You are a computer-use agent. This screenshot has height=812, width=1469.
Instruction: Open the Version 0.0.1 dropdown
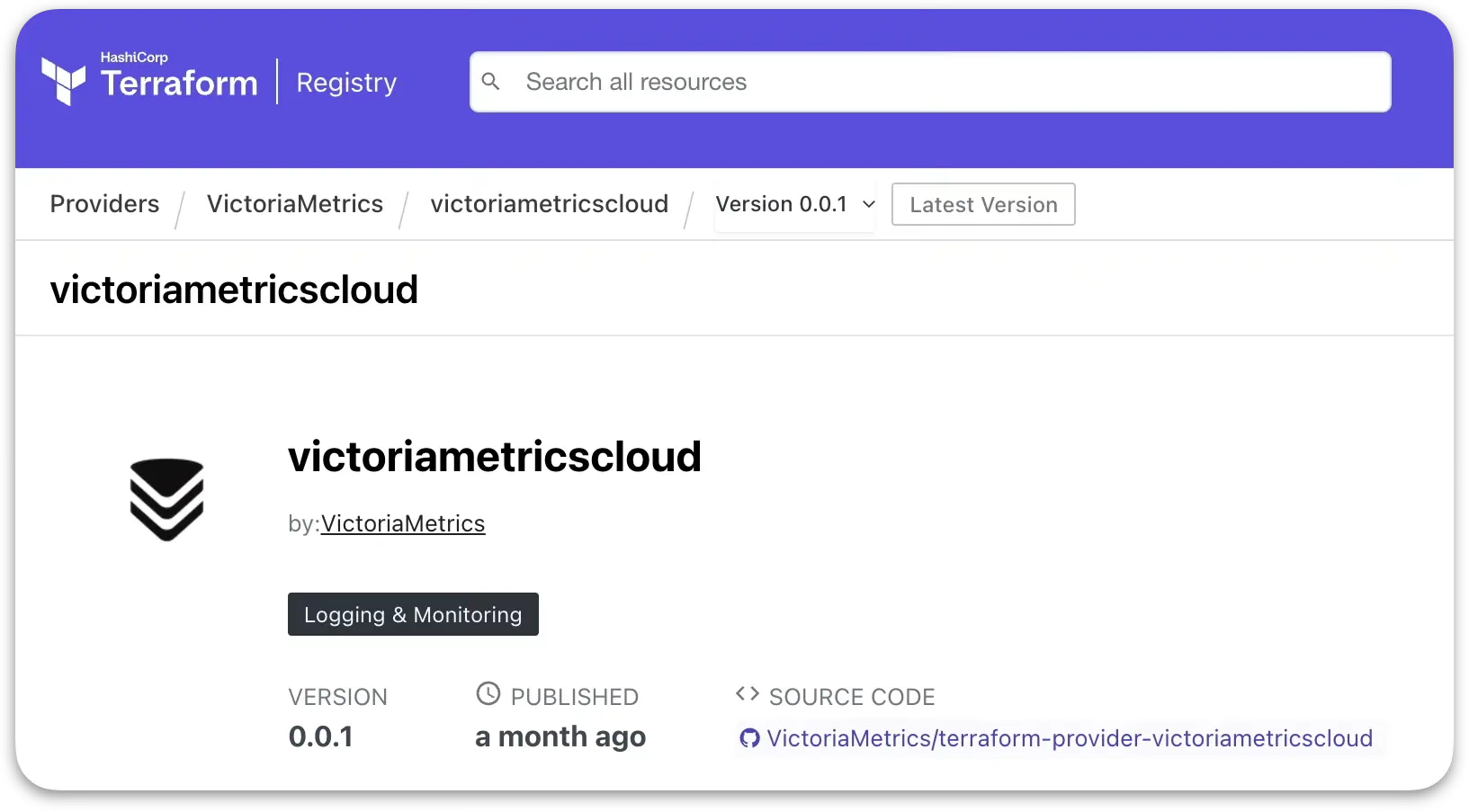pos(781,205)
